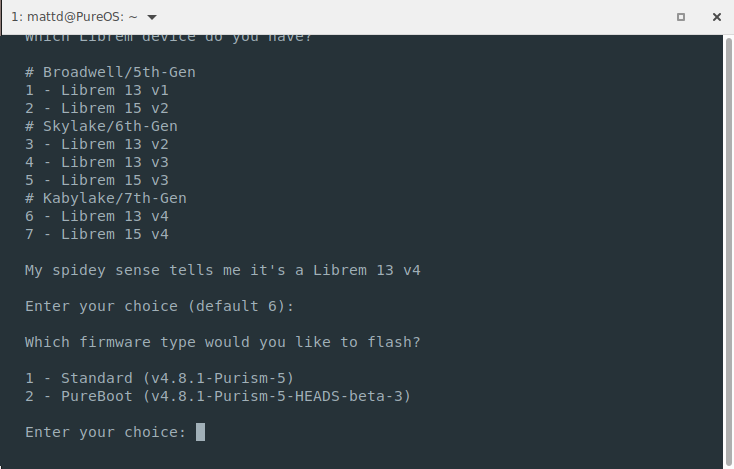Viewport: 734px width, 469px height.
Task: Click the vertical scrollbar on the right edge
Action: [728, 253]
